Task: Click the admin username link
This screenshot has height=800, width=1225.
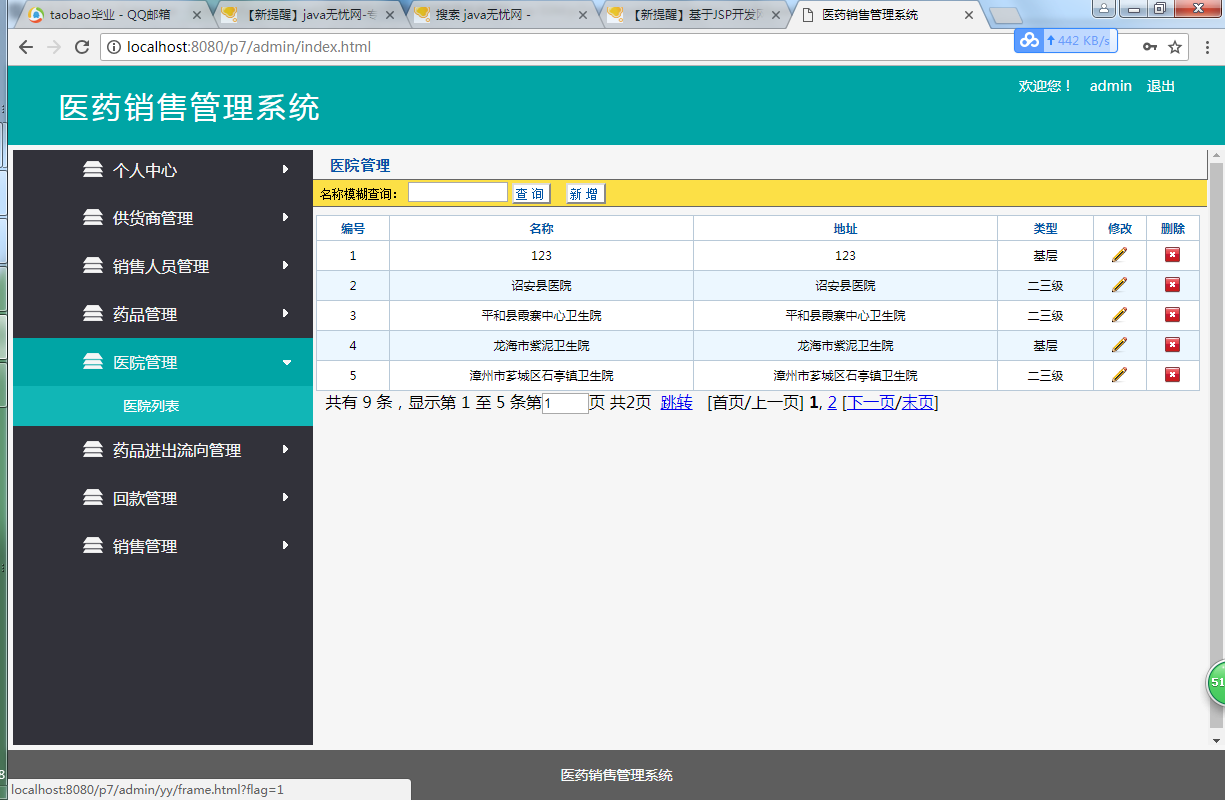Action: 1110,86
